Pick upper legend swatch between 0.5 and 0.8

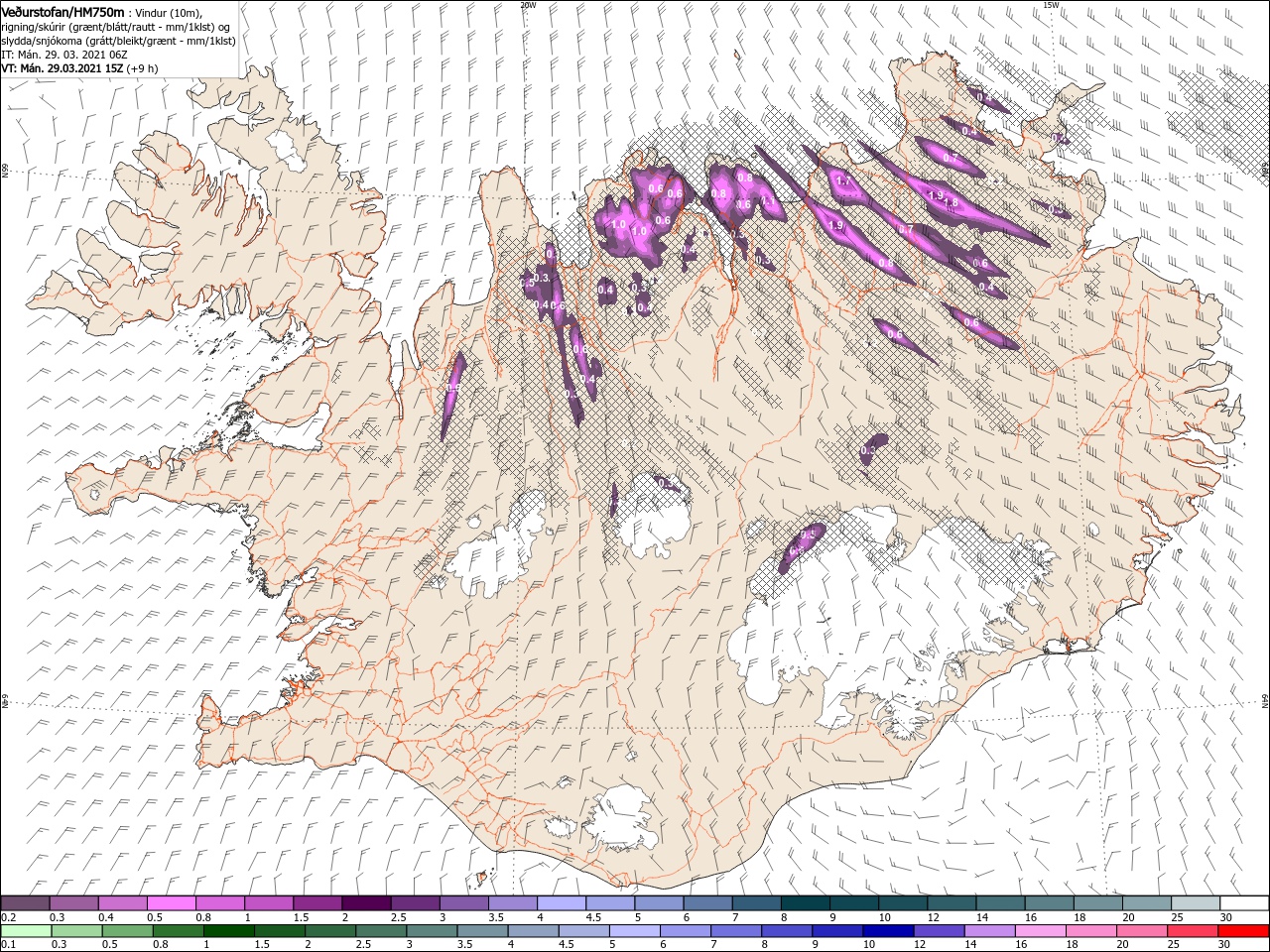[171, 903]
